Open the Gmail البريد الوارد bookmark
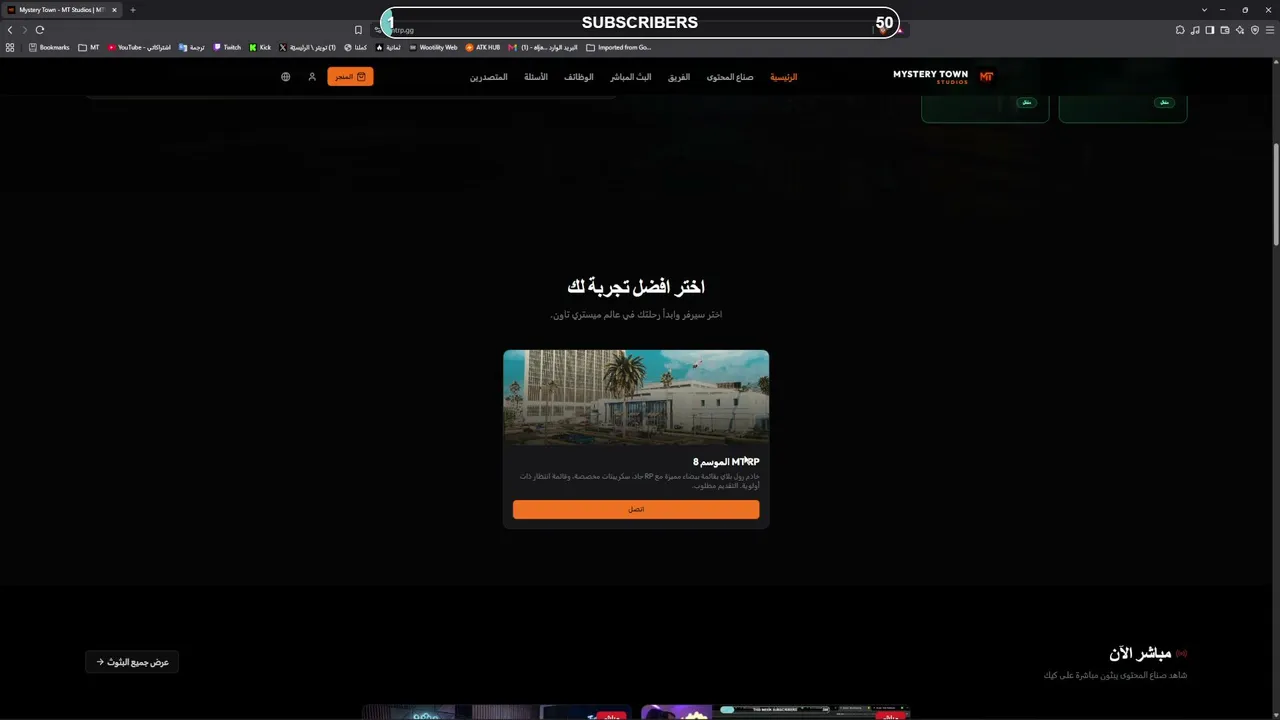The image size is (1280, 720). coord(543,47)
